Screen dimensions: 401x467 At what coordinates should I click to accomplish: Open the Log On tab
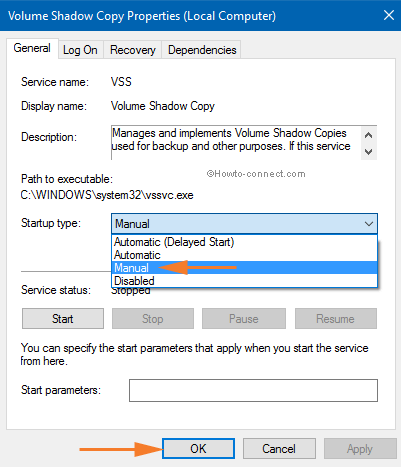pyautogui.click(x=80, y=50)
